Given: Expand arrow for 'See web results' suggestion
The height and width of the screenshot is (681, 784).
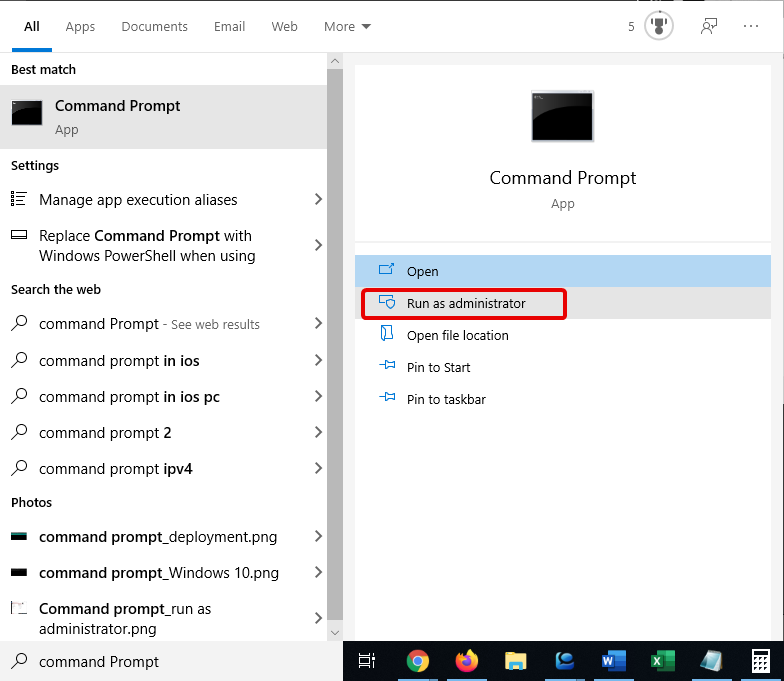Looking at the screenshot, I should pos(318,323).
